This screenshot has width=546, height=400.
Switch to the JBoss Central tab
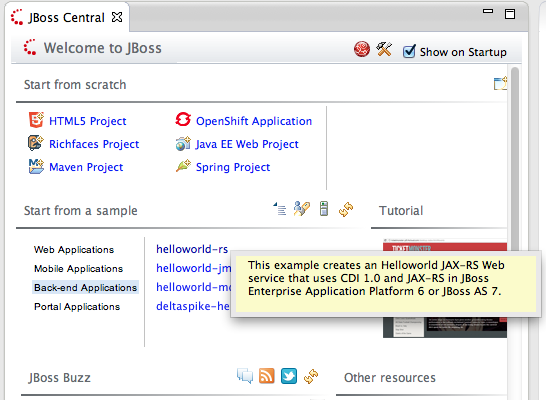tap(66, 17)
